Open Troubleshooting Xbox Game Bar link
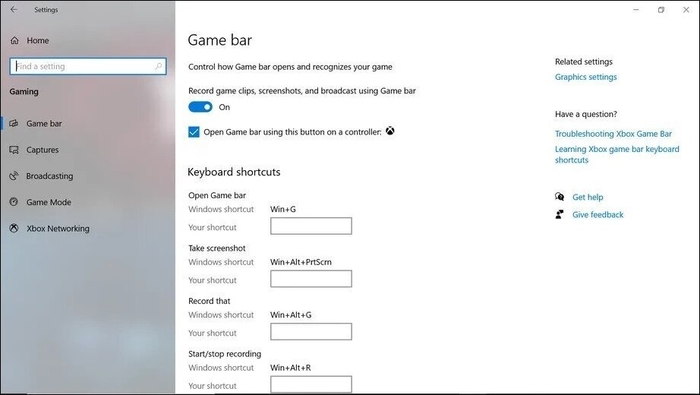Viewport: 700px width, 395px height. click(x=613, y=134)
